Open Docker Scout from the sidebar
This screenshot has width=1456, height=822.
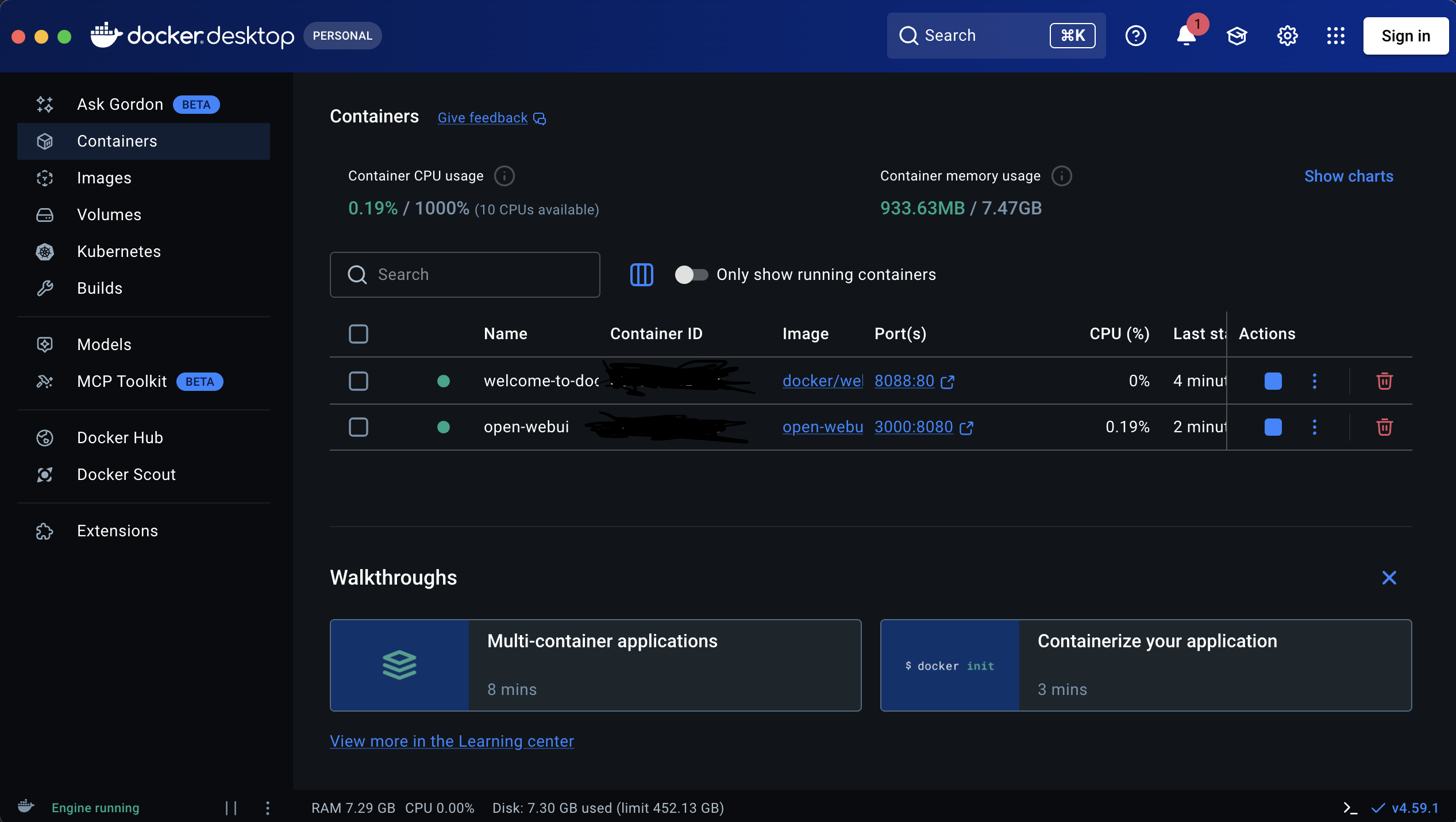[x=126, y=474]
